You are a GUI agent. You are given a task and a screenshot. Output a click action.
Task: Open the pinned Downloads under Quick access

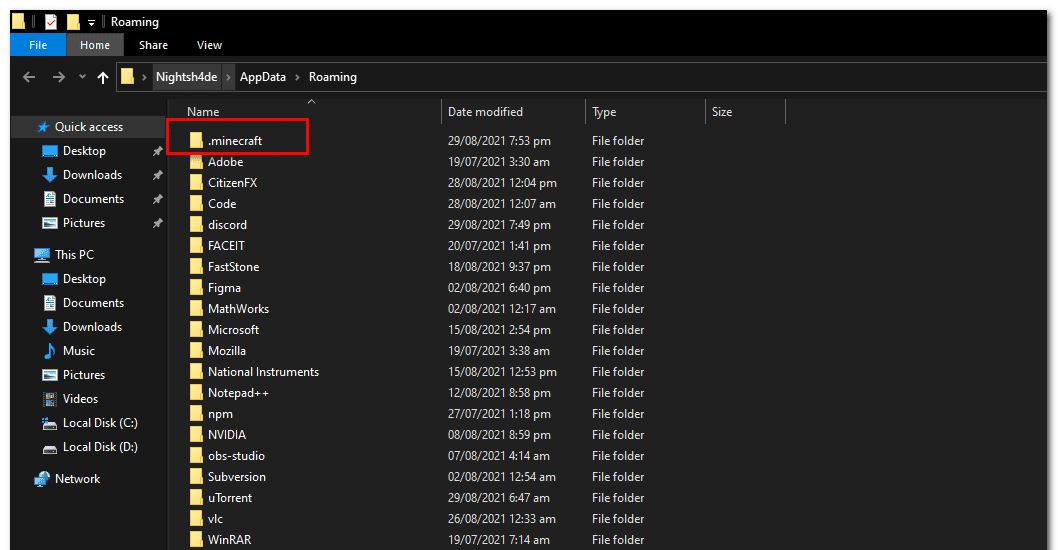point(92,175)
